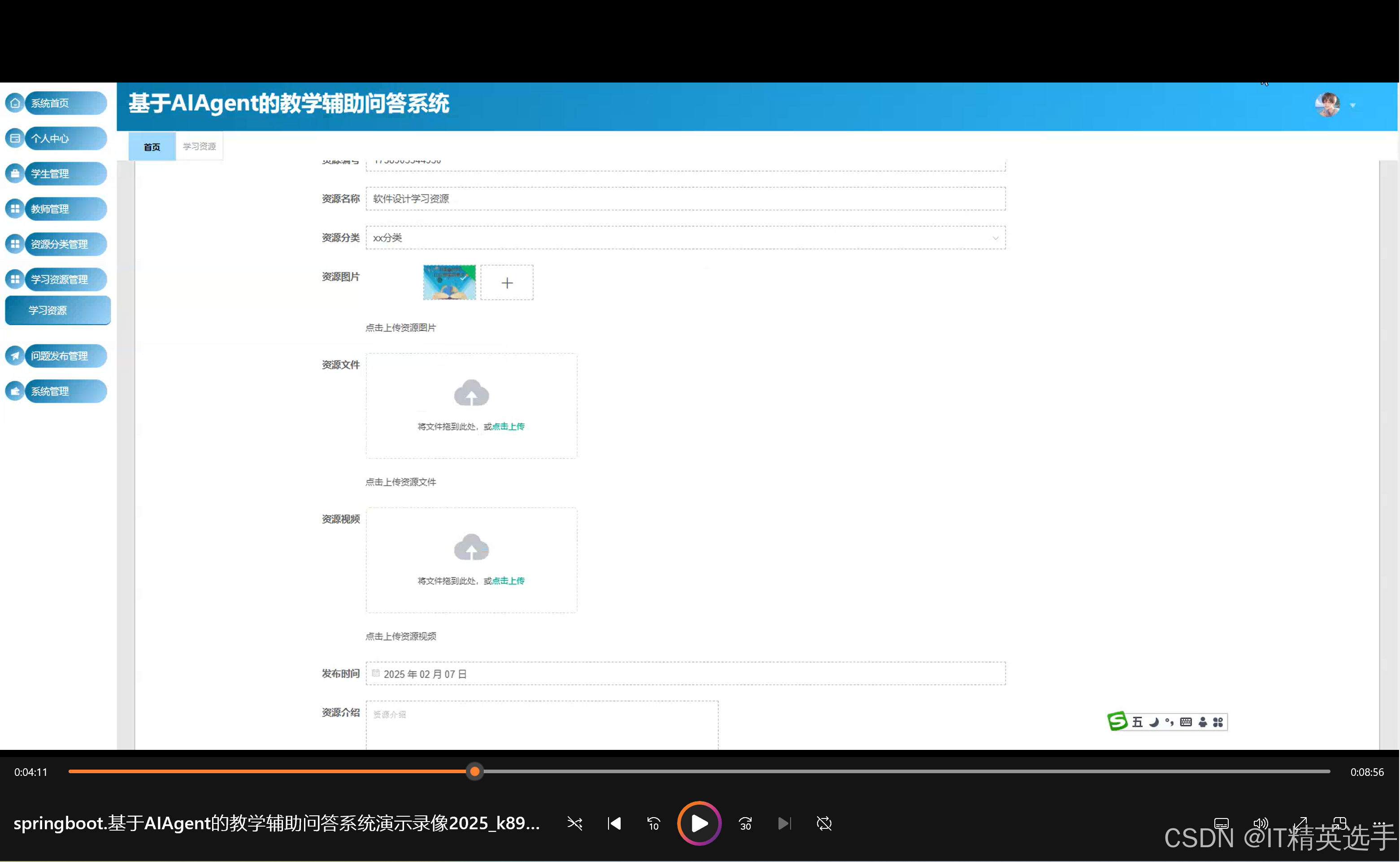Click the volume speaker icon
This screenshot has height=862, width=1400.
[x=1261, y=823]
